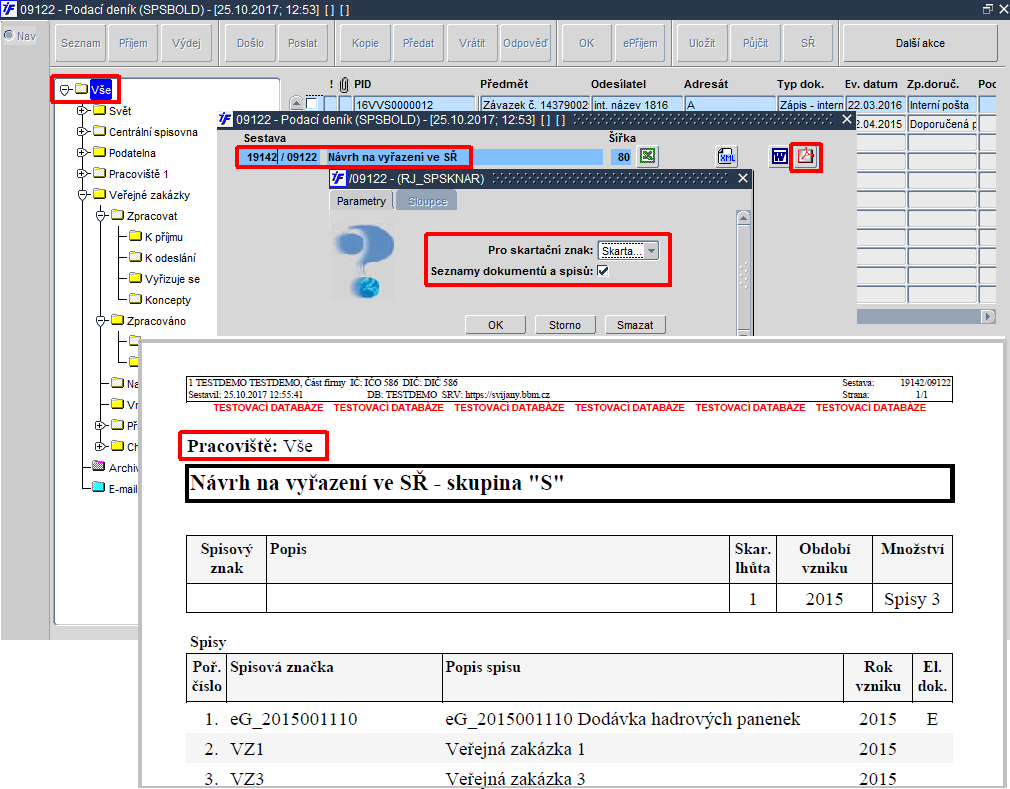This screenshot has height=789, width=1010.
Task: Click the cyan E-mail folder icon
Action: pos(99,488)
